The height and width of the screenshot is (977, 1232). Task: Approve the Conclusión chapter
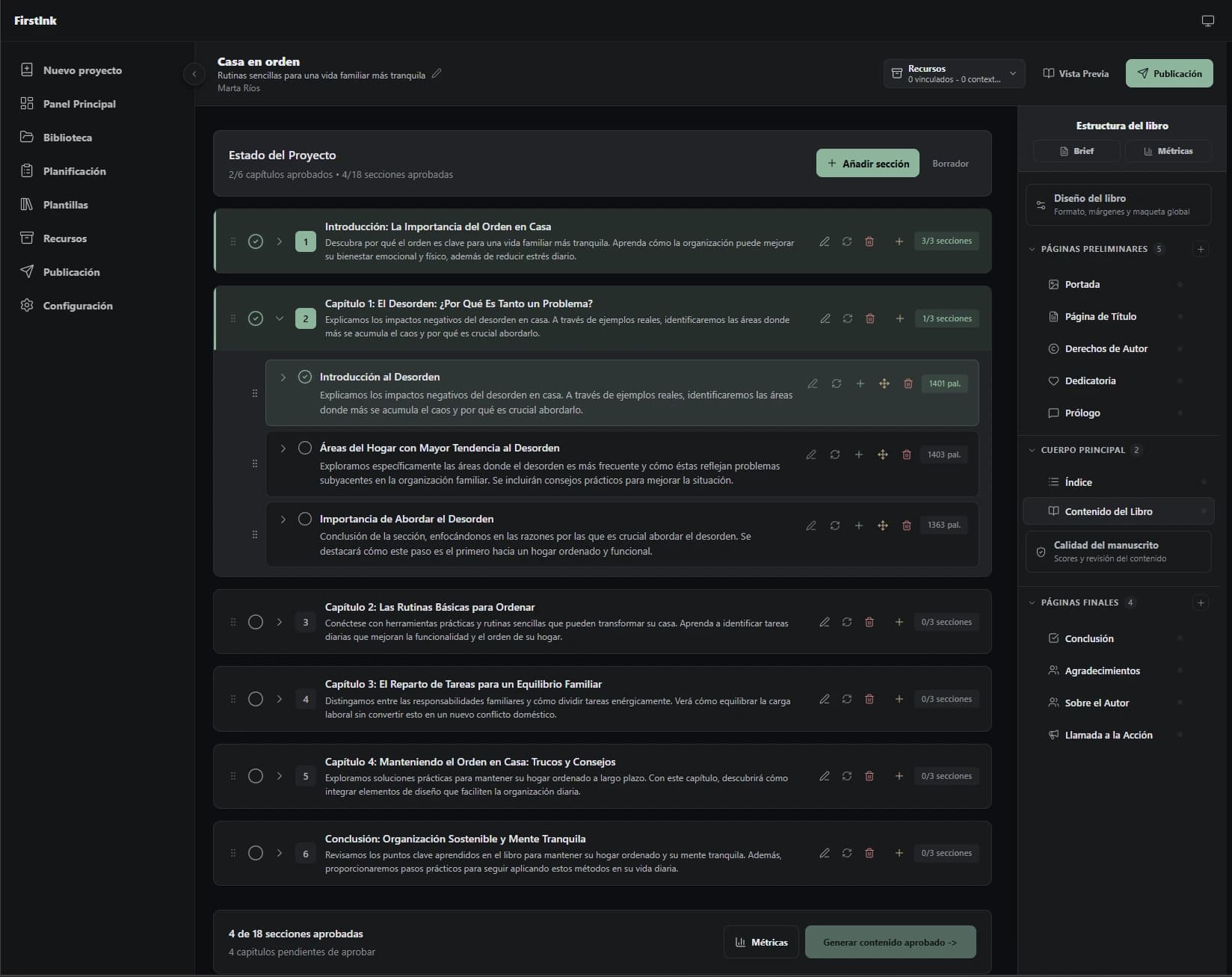256,853
